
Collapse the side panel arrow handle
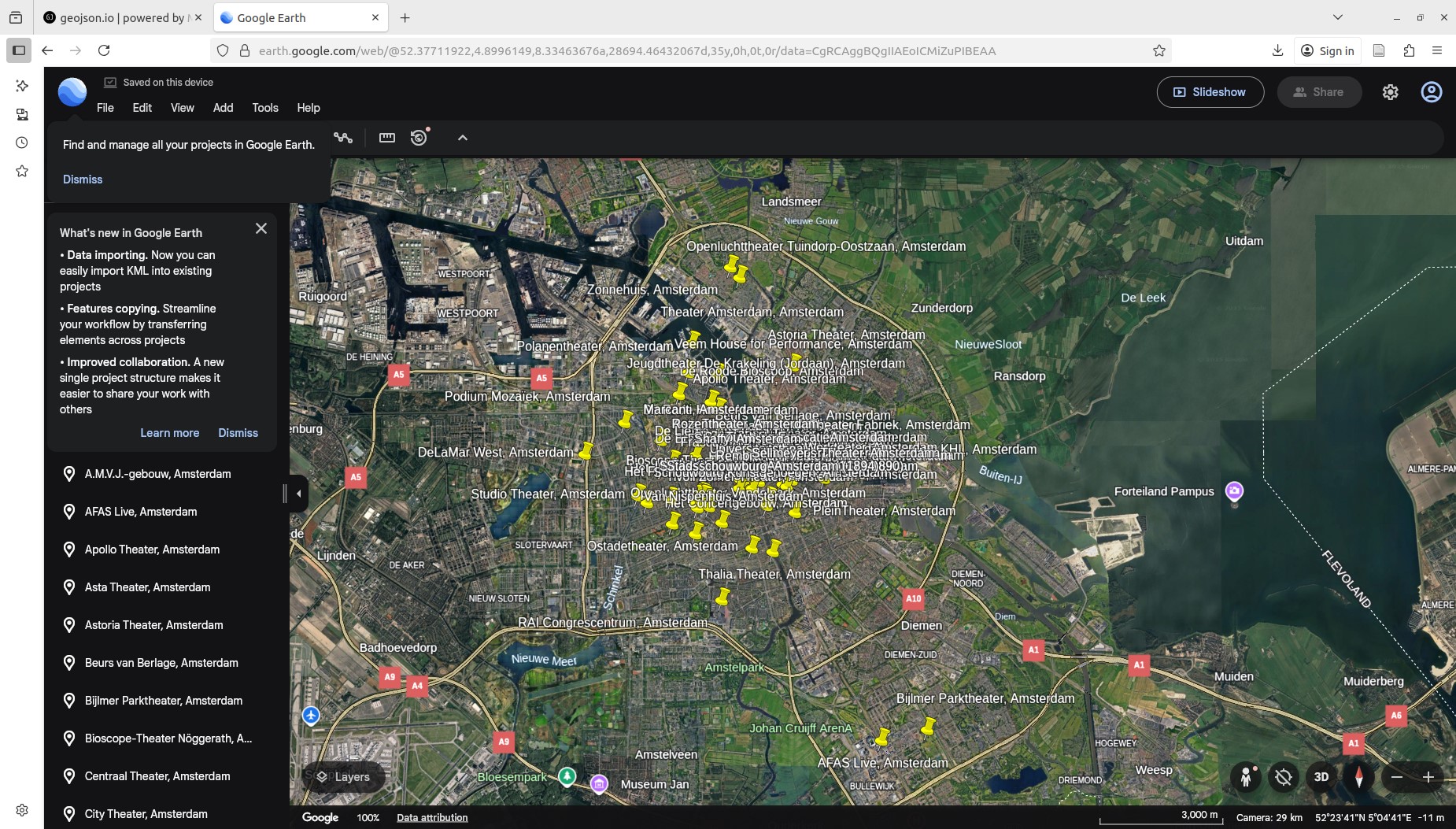[x=299, y=494]
